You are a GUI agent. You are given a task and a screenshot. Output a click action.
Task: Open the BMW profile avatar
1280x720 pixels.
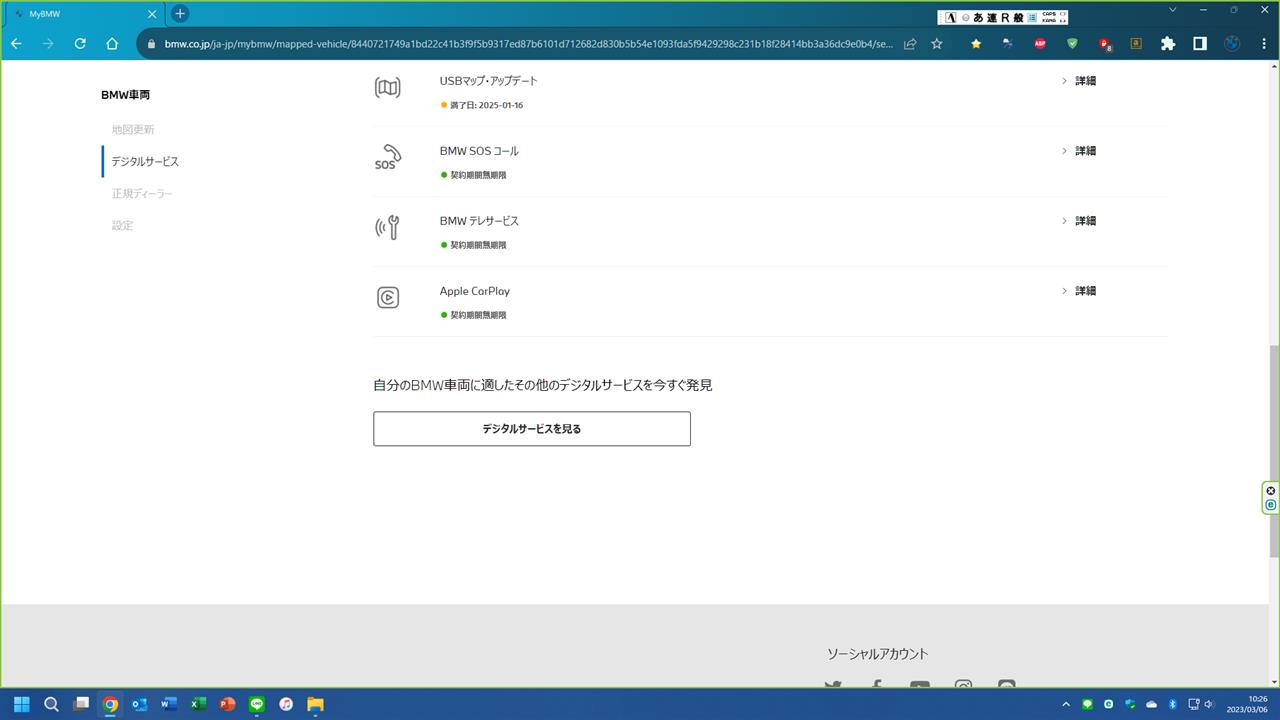coord(1232,44)
